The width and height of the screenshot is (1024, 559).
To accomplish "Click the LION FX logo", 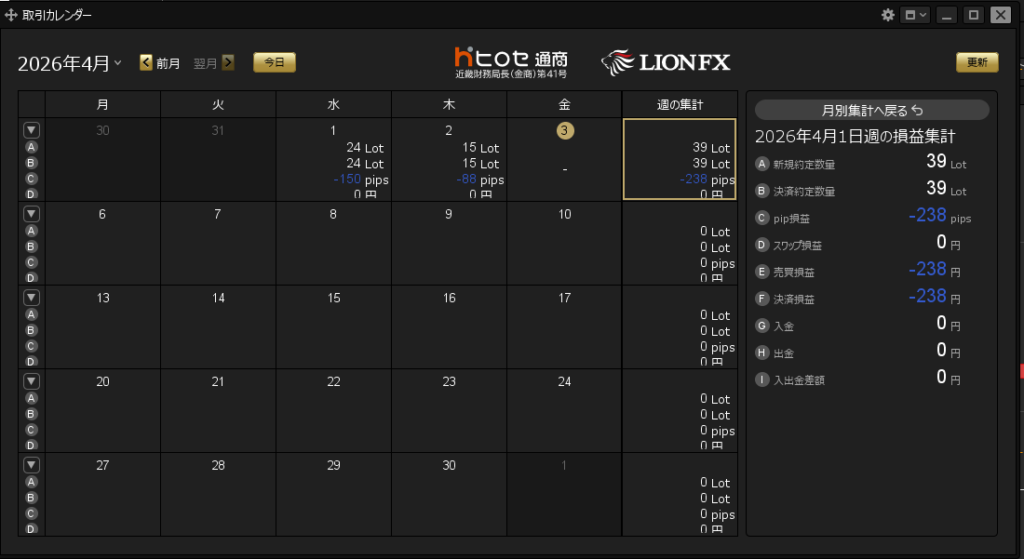I will tap(666, 63).
